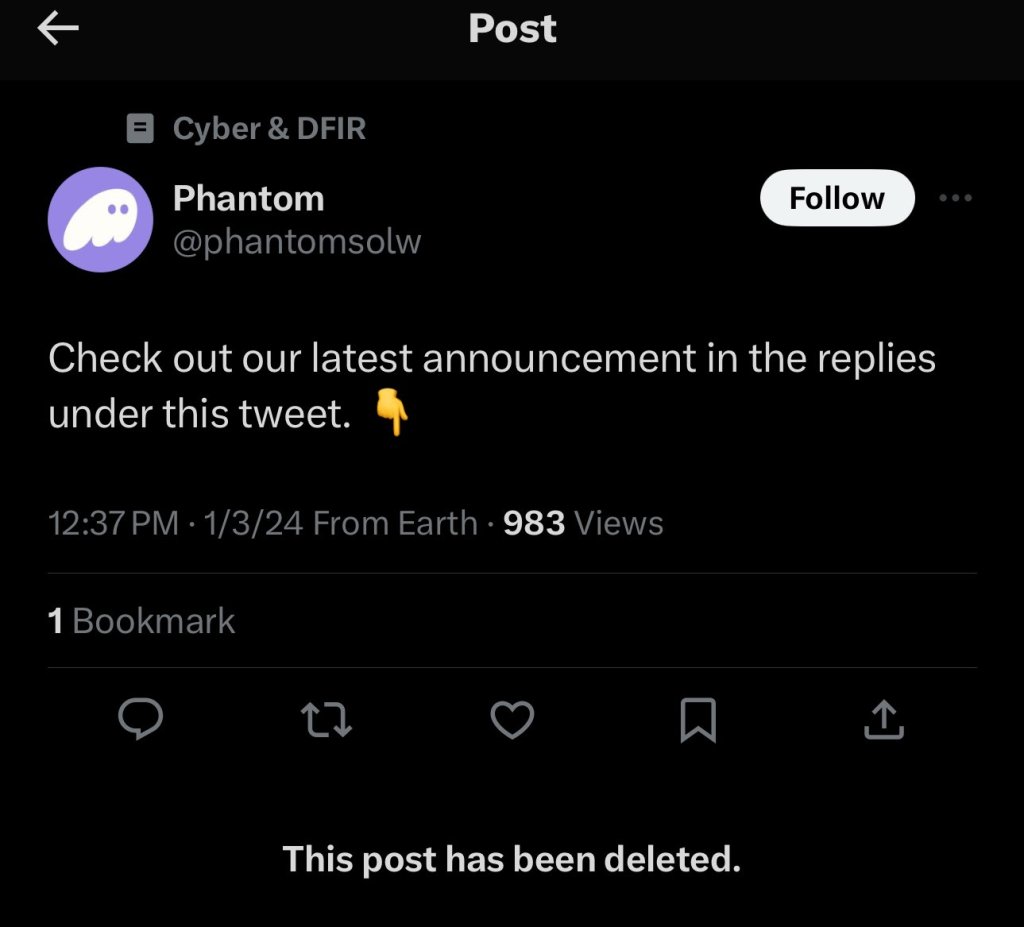Open the reply composer via speech bubble icon
This screenshot has width=1024, height=927.
pyautogui.click(x=141, y=719)
